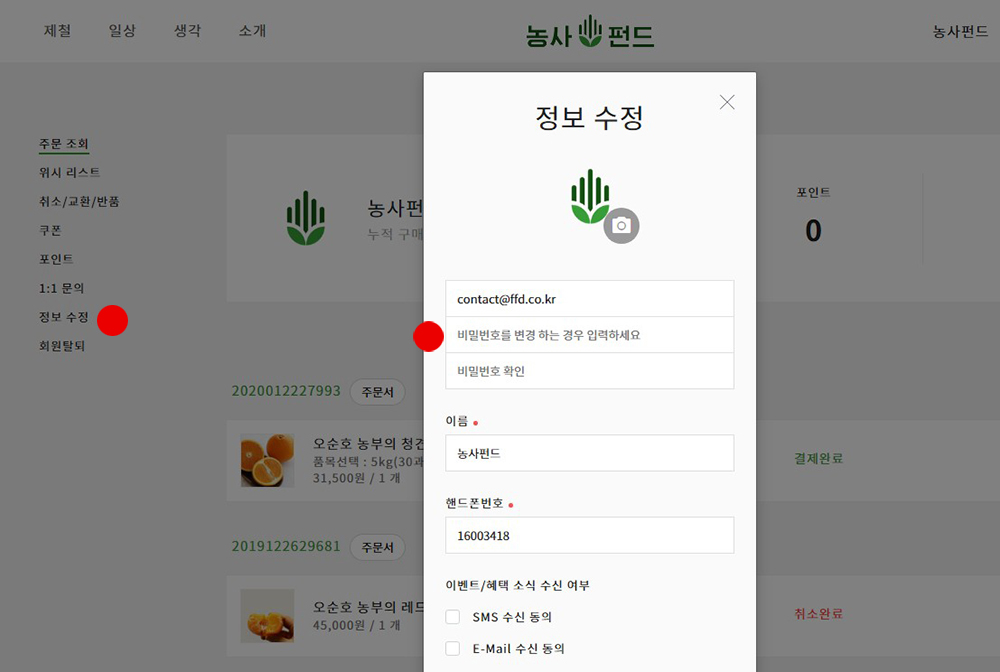
Task: Click the 농사펀드 logo in the header
Action: [x=590, y=33]
